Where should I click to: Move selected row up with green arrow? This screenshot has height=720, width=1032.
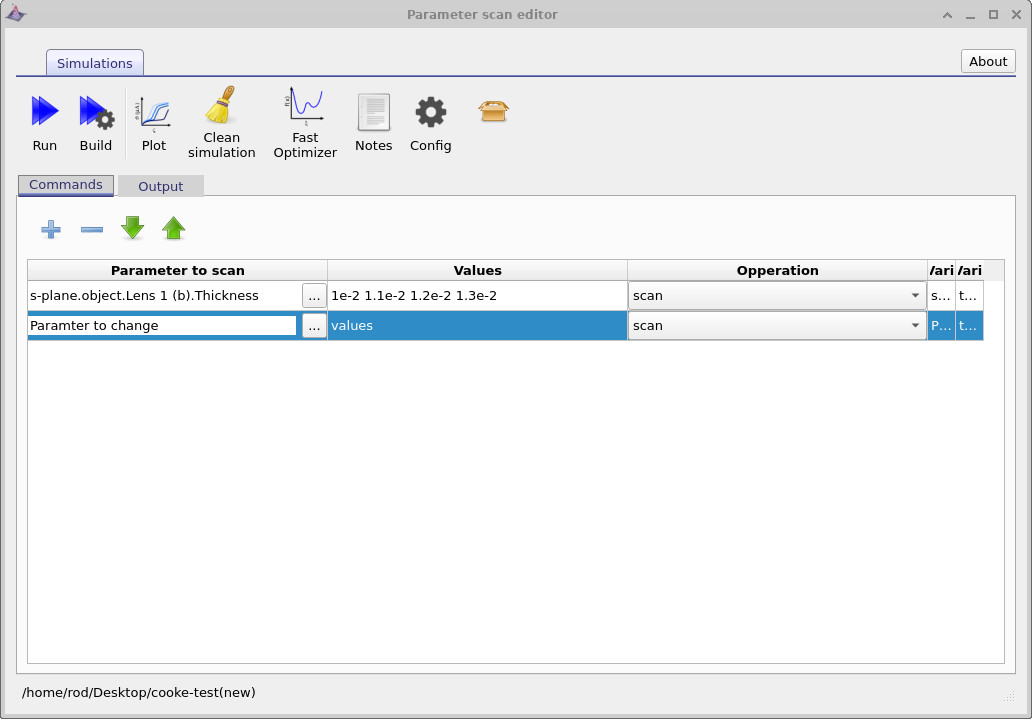(173, 229)
